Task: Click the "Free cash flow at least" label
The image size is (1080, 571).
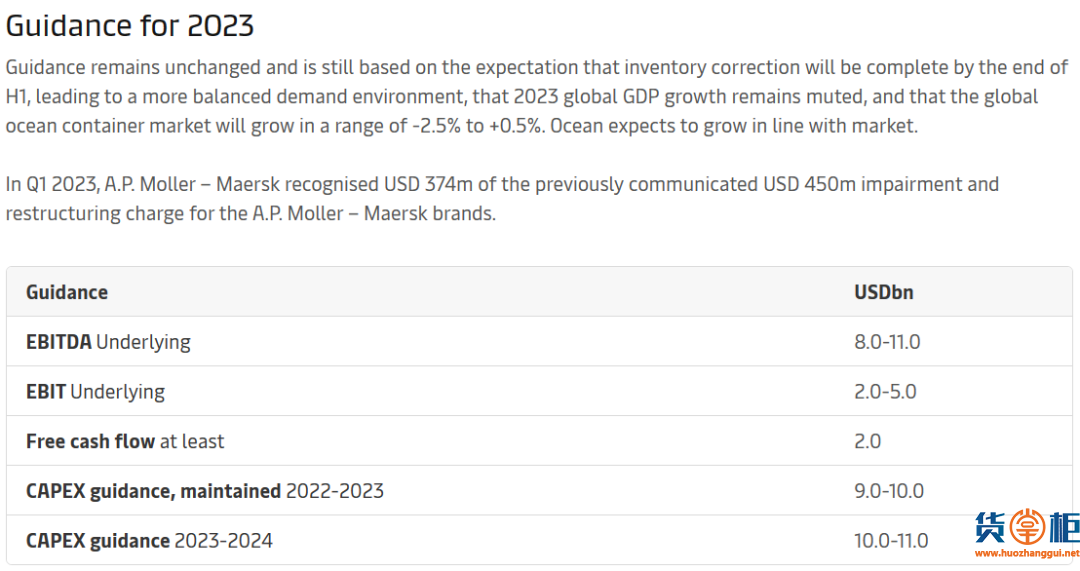Action: 125,441
